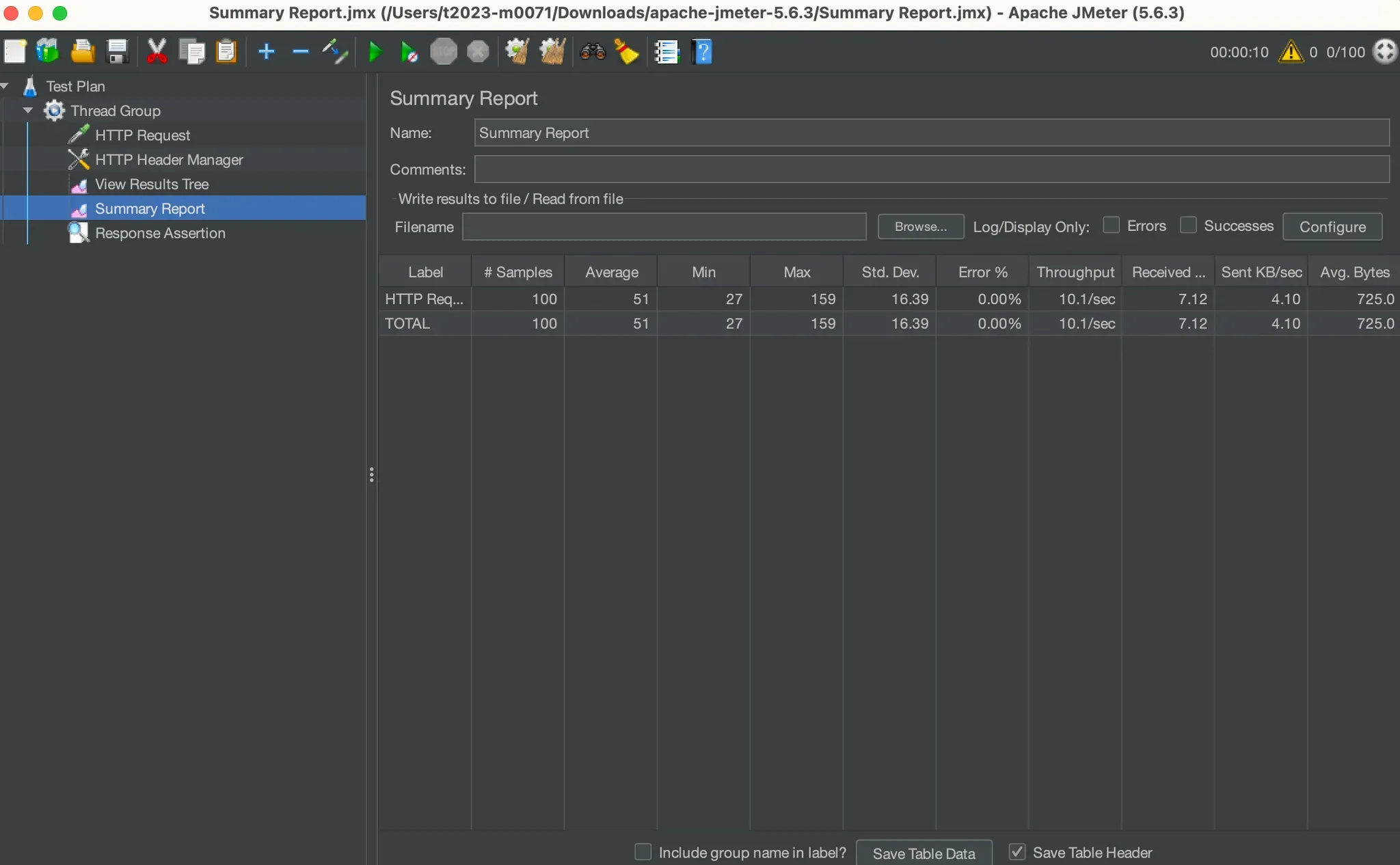
Task: Click the Label column header
Action: click(425, 272)
